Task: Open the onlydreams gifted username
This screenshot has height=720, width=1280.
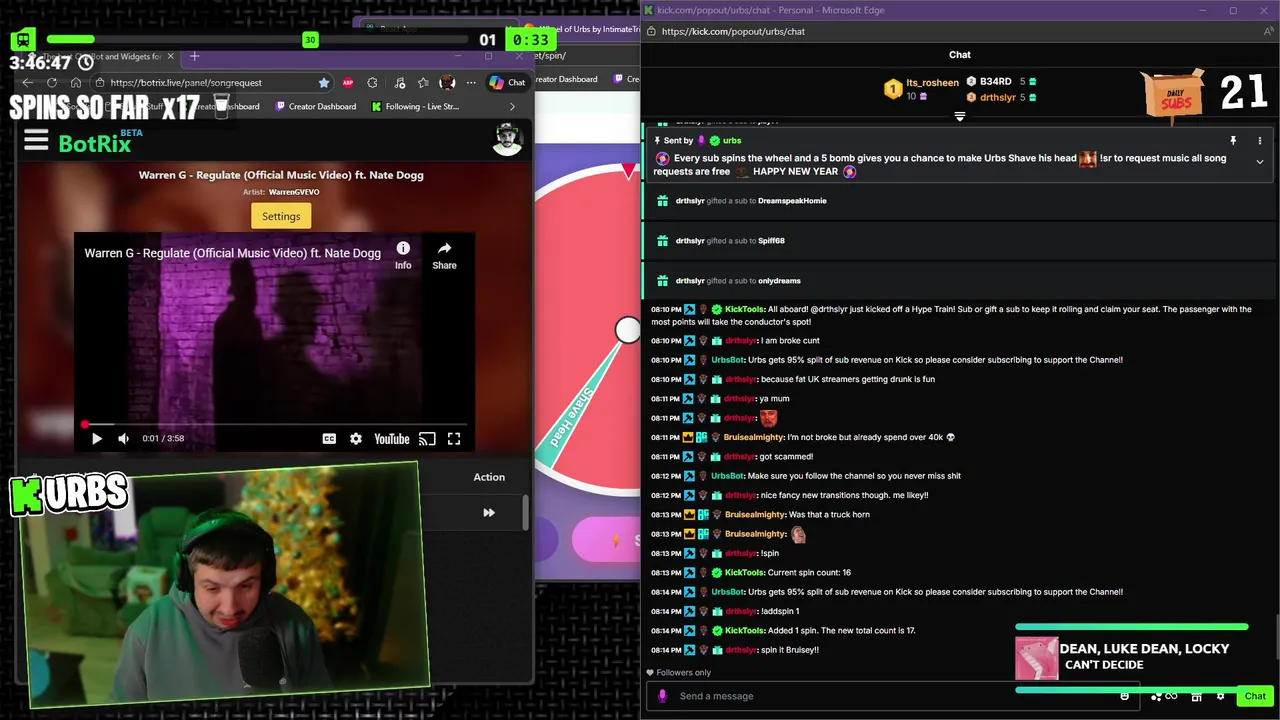Action: (x=779, y=281)
